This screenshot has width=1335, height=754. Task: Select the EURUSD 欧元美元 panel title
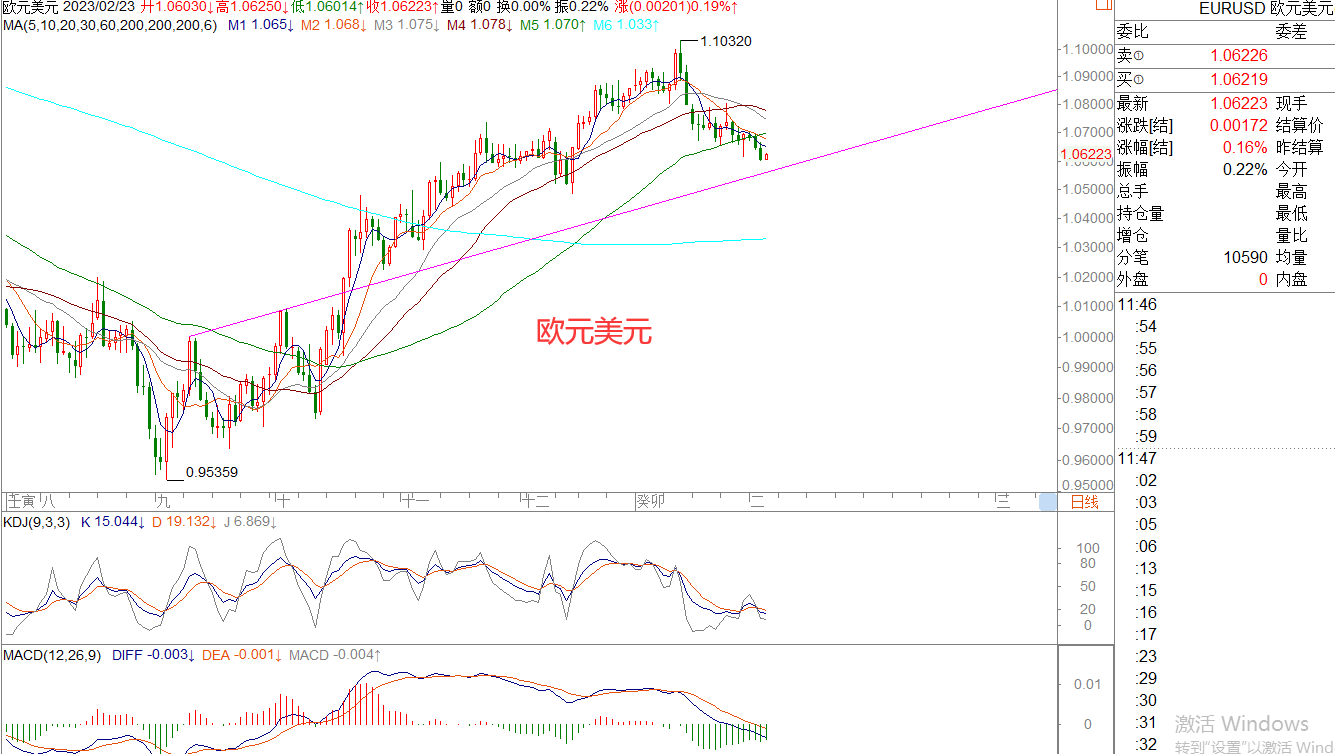pyautogui.click(x=1266, y=9)
